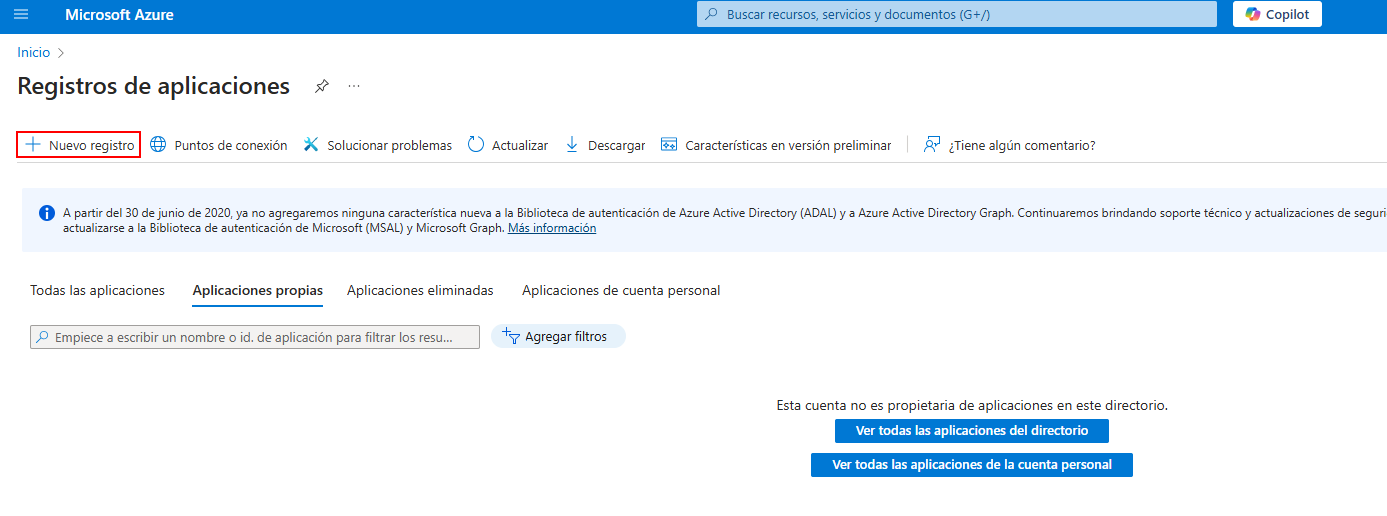Switch to Todas las aplicaciones tab
The width and height of the screenshot is (1387, 516).
97,290
